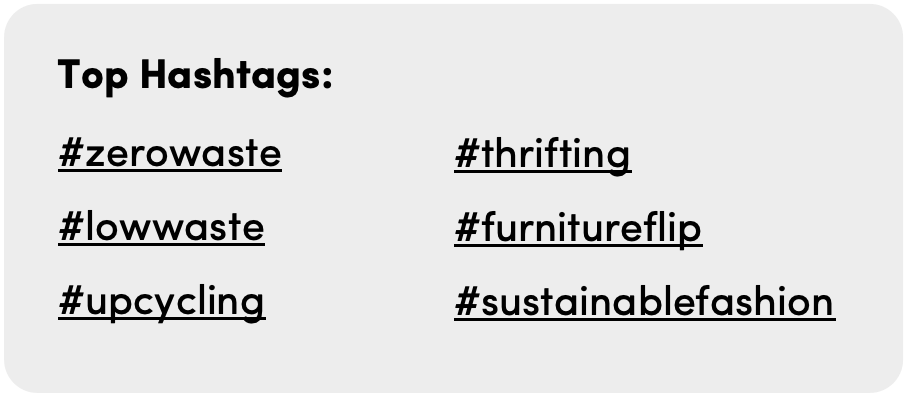Click the #lowwaste hashtag link
The image size is (907, 394).
[161, 228]
